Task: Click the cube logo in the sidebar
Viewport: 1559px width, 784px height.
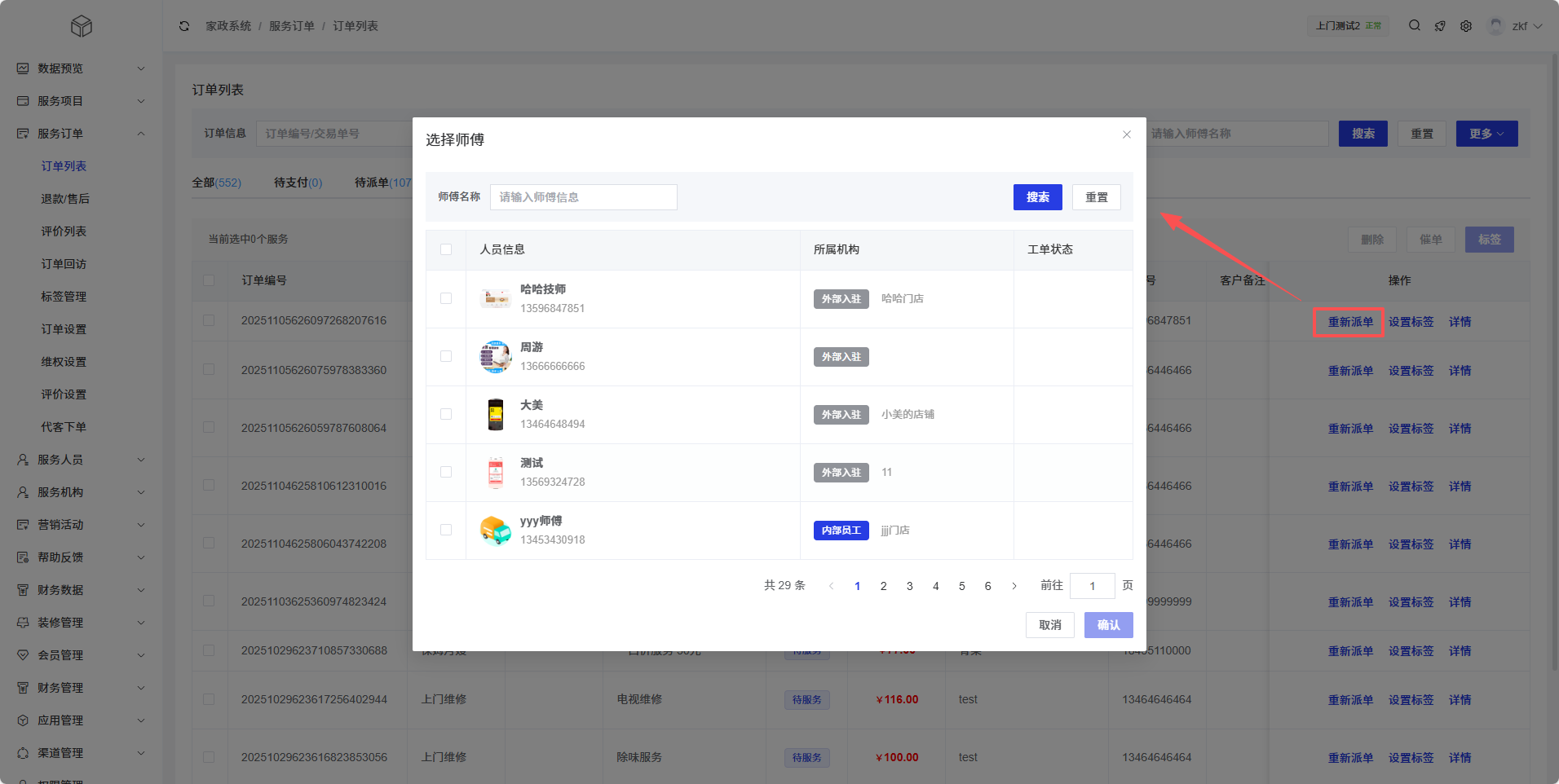Action: (82, 26)
